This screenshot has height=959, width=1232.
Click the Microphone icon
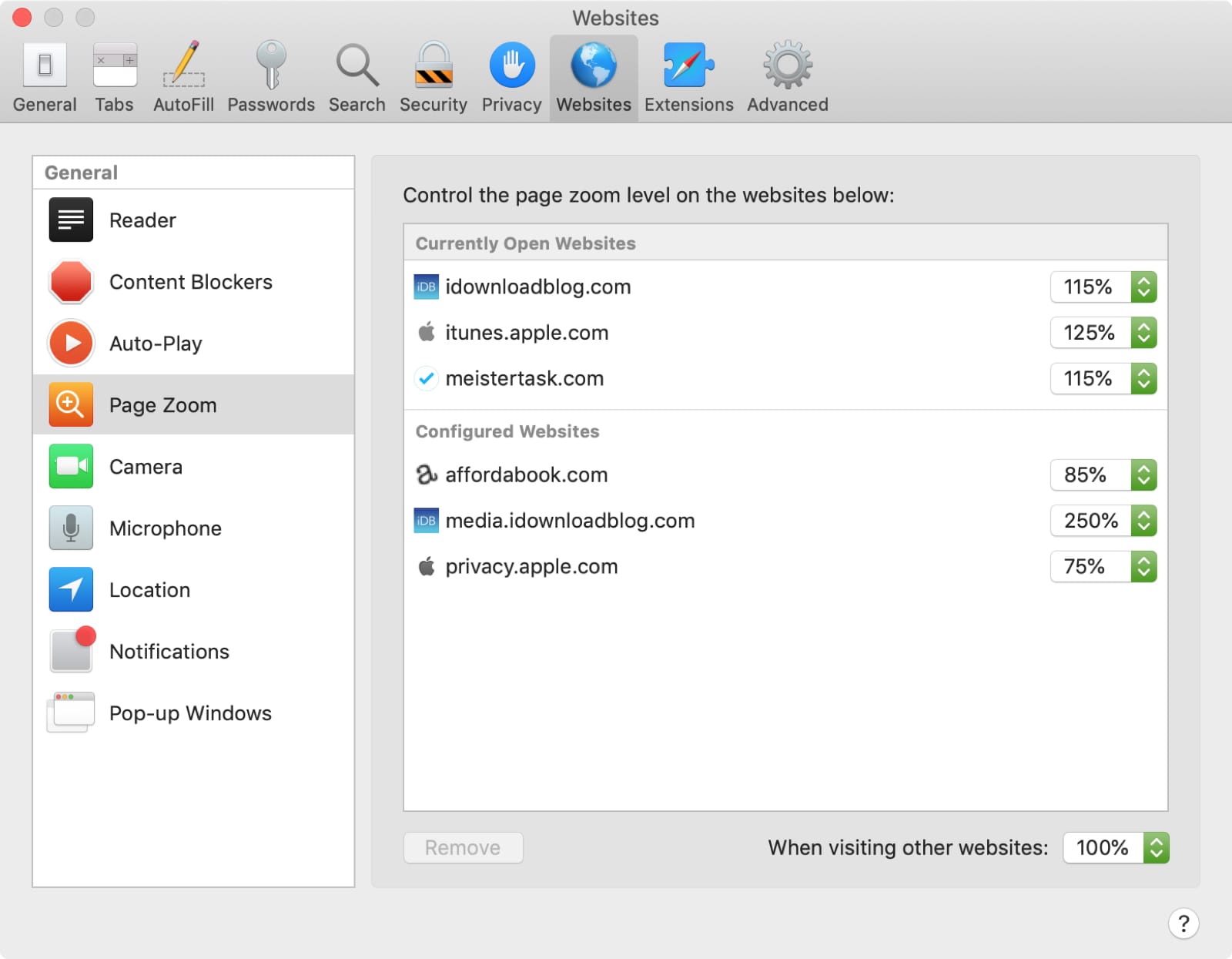coord(71,528)
